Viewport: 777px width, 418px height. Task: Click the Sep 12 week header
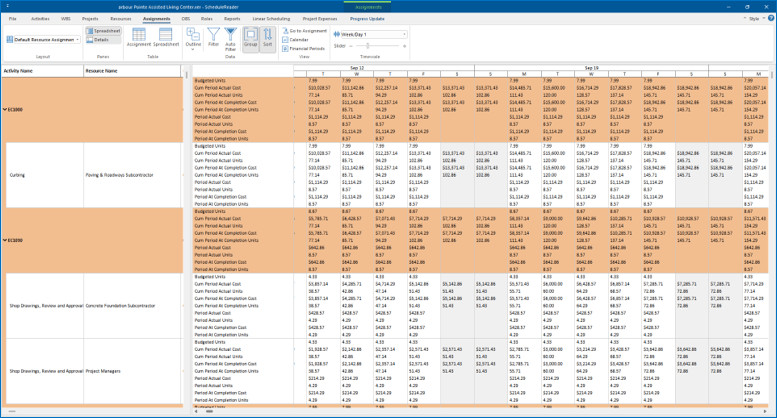point(357,68)
